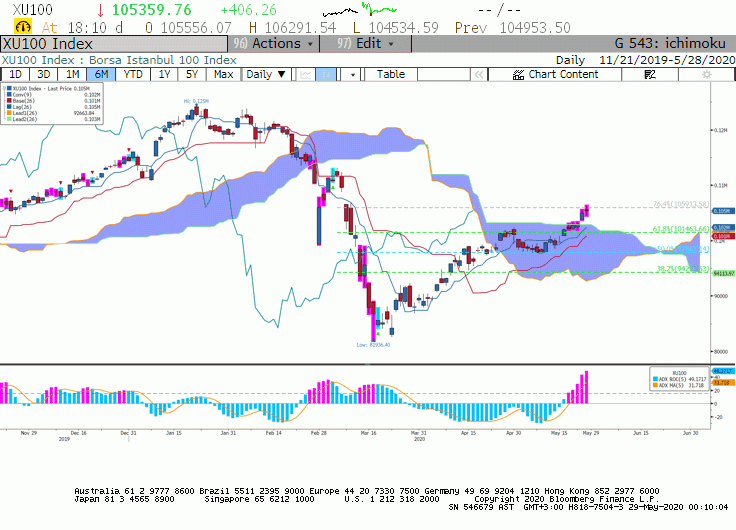Click the 76.4% Fibonacci level label
The width and height of the screenshot is (736, 530).
(x=681, y=204)
